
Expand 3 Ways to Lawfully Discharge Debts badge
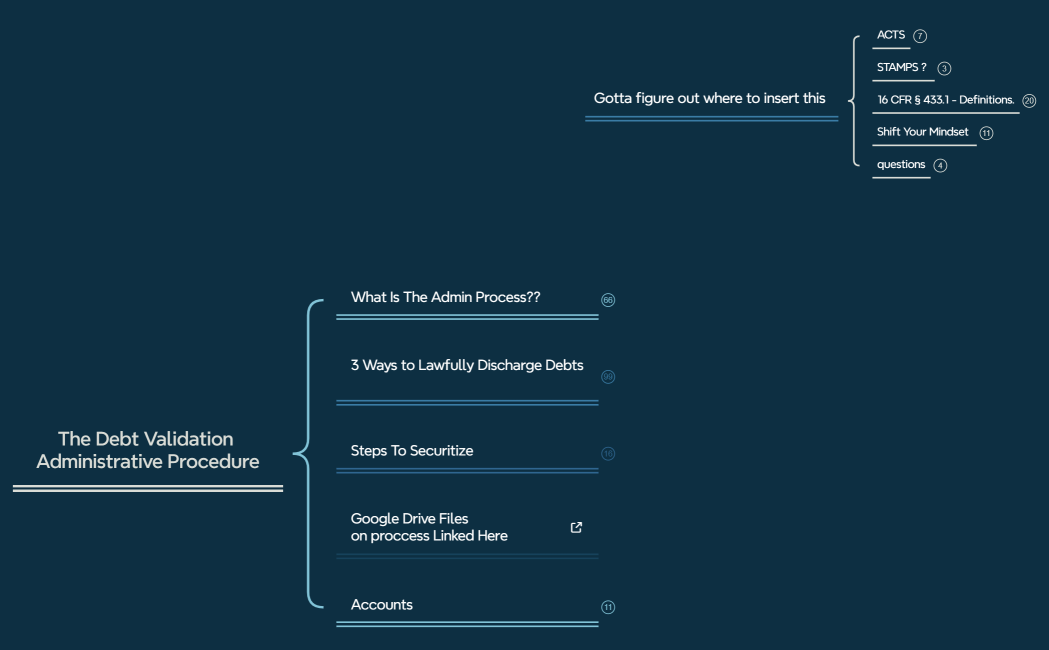tap(607, 376)
